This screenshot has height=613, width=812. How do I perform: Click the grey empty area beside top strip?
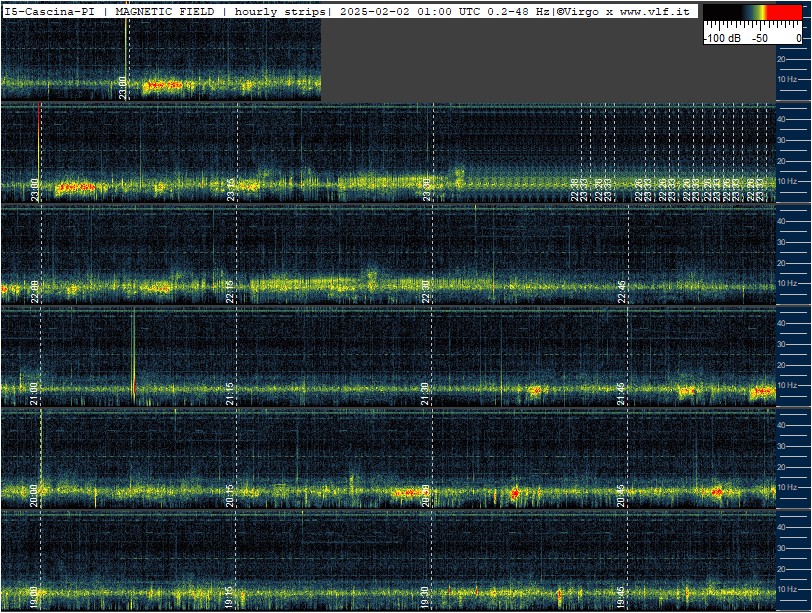pyautogui.click(x=548, y=60)
